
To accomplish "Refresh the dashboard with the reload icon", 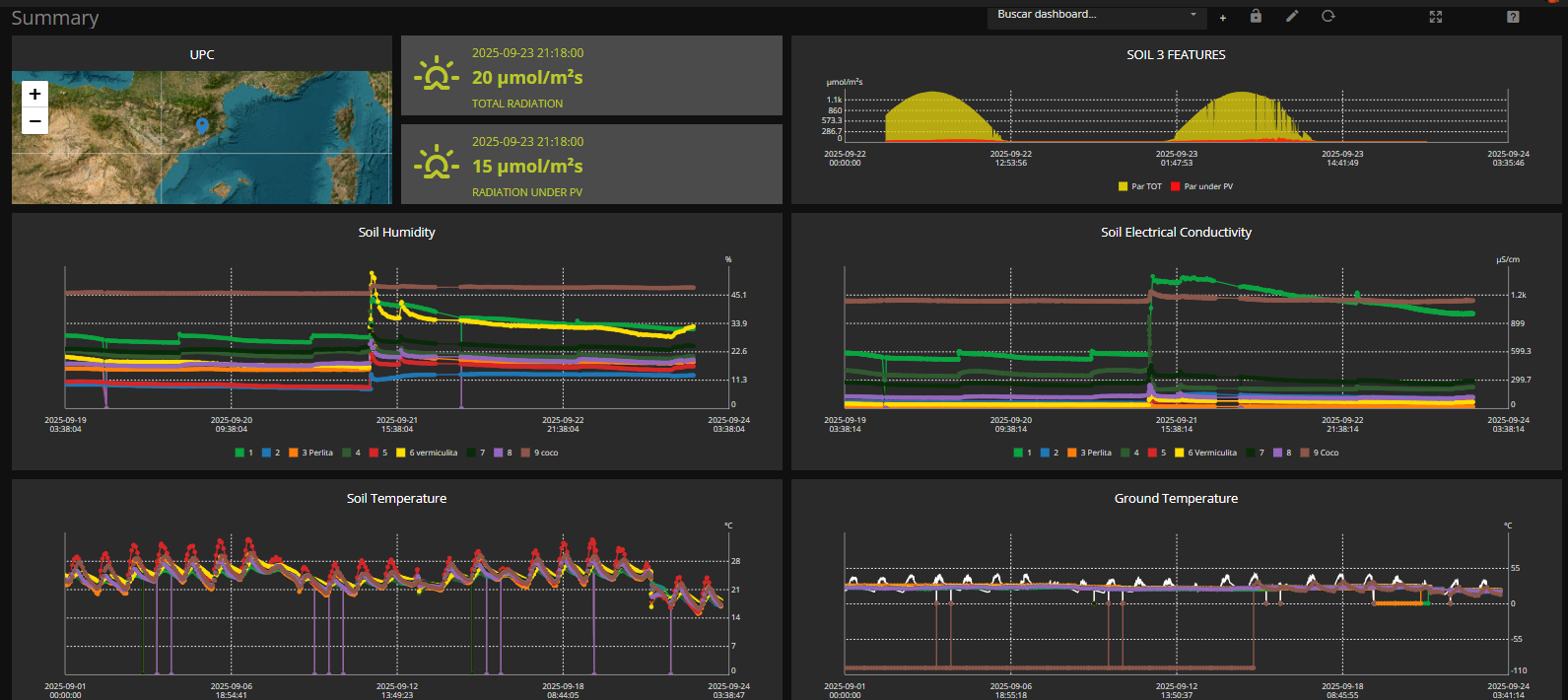I will coord(1329,16).
